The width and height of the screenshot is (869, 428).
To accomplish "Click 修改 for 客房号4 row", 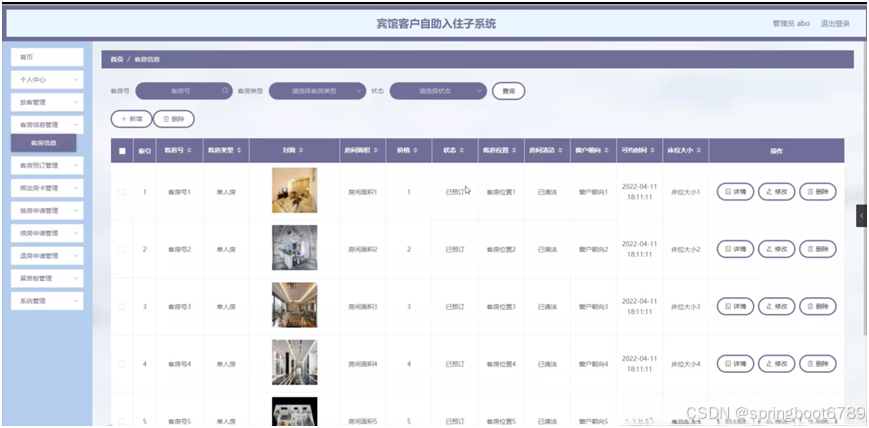I will (776, 364).
